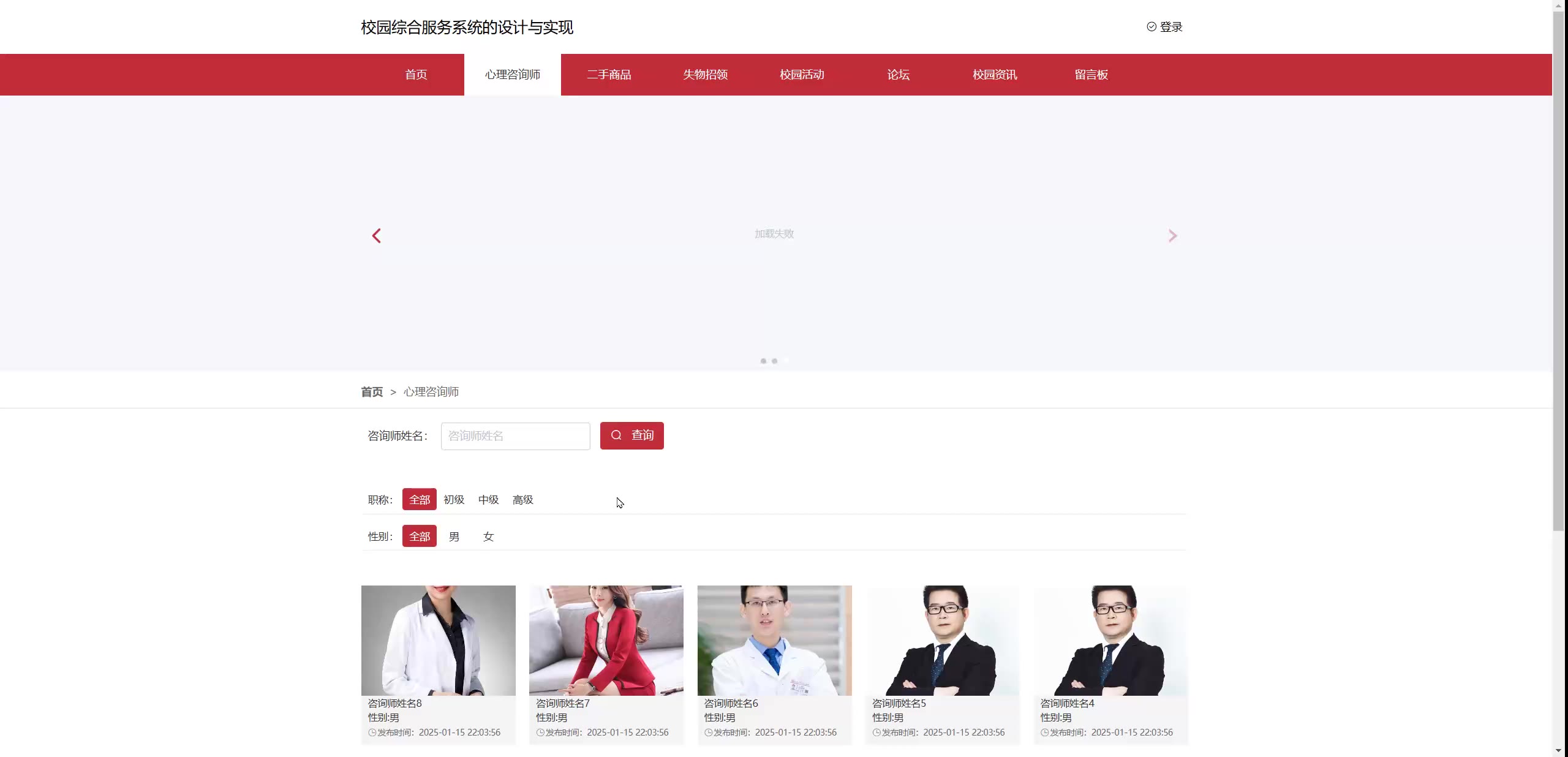Click the first carousel indicator dot
The image size is (1568, 757).
click(763, 361)
